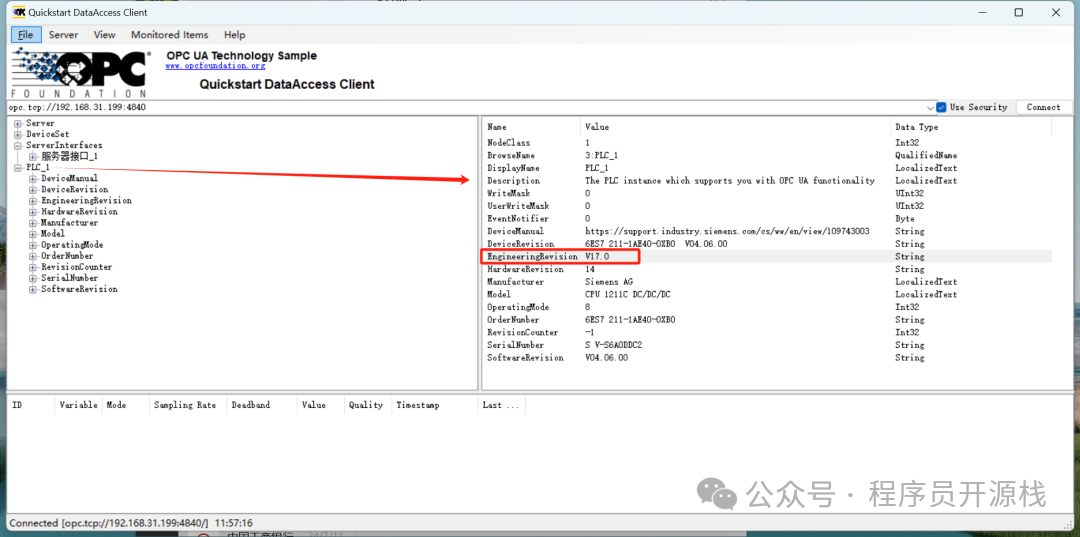
Task: Click the Sampling Rate column header
Action: click(x=188, y=405)
